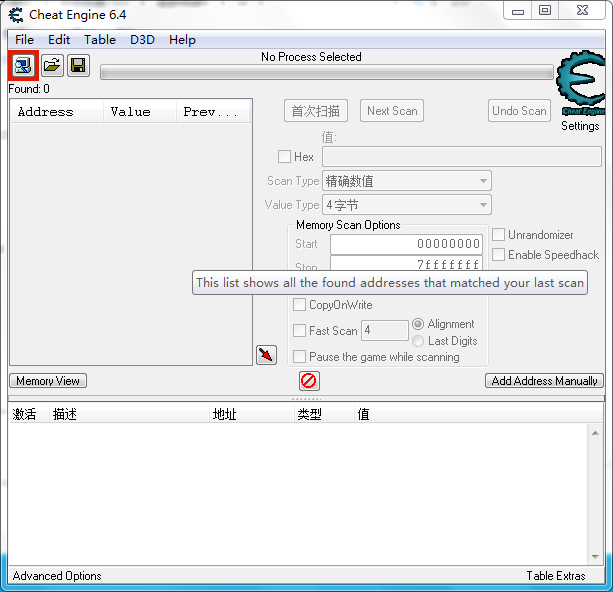Enable the Fast Scan checkbox
Viewport: 613px width, 592px height.
pos(299,330)
